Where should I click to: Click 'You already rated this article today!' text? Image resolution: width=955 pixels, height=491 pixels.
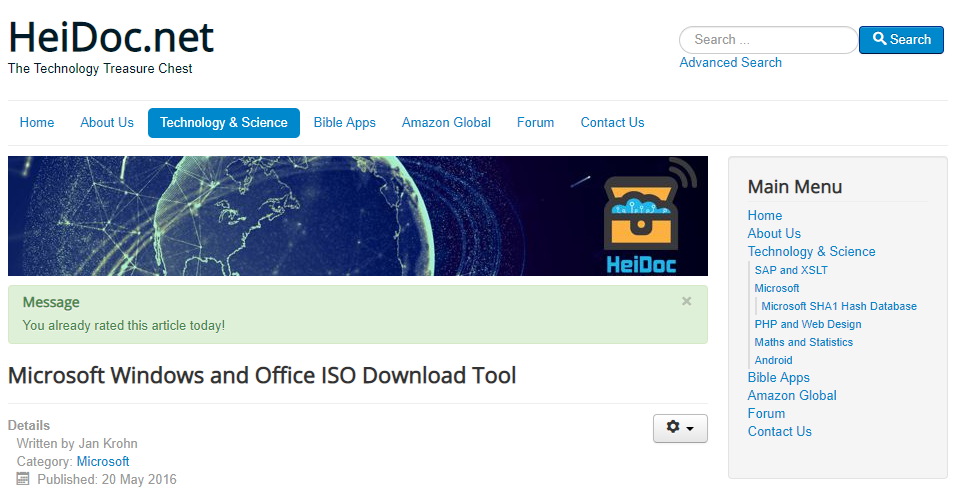(x=124, y=326)
